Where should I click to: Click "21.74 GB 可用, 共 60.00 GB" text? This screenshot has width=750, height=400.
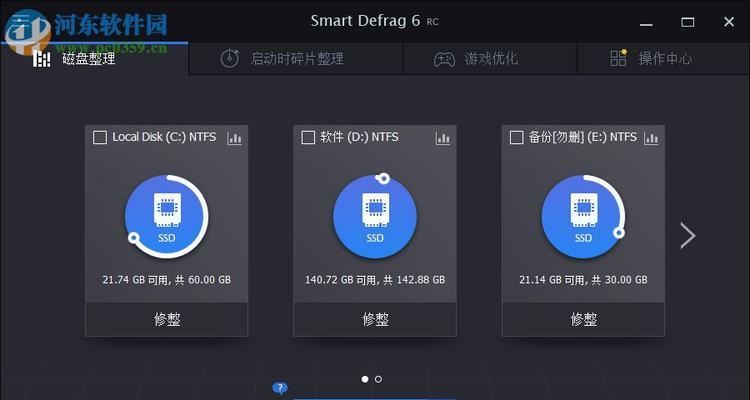166,279
